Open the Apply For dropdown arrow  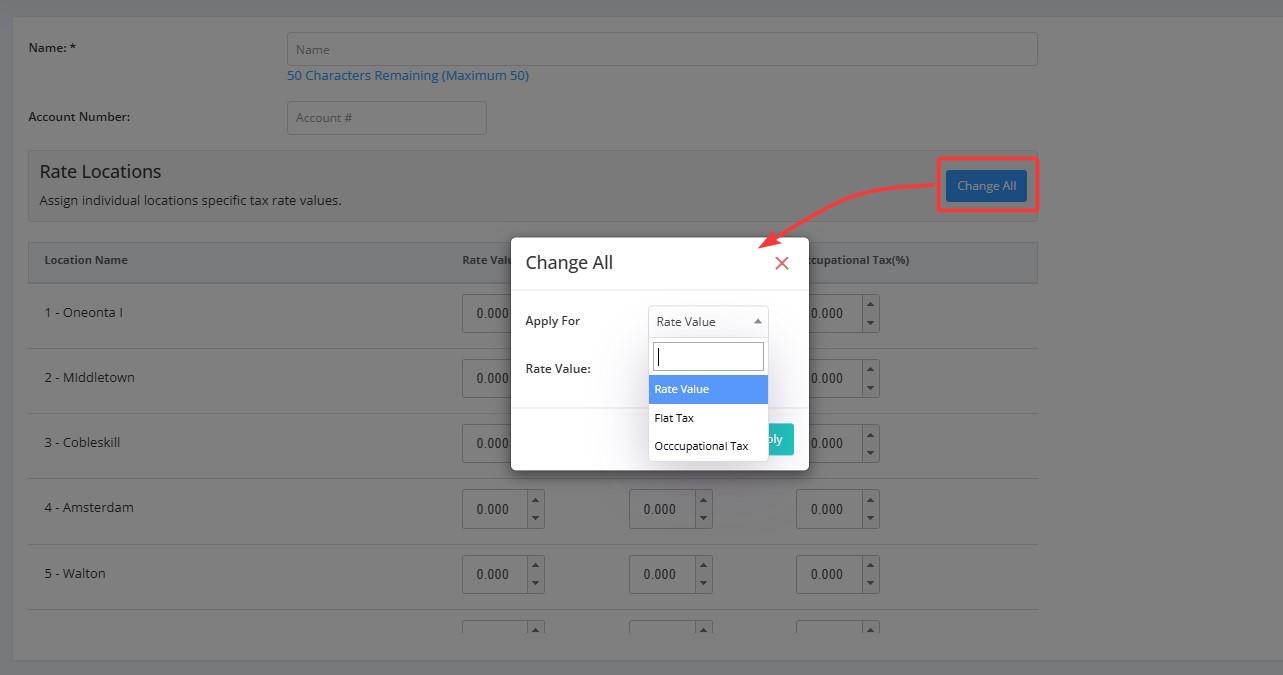pos(757,321)
